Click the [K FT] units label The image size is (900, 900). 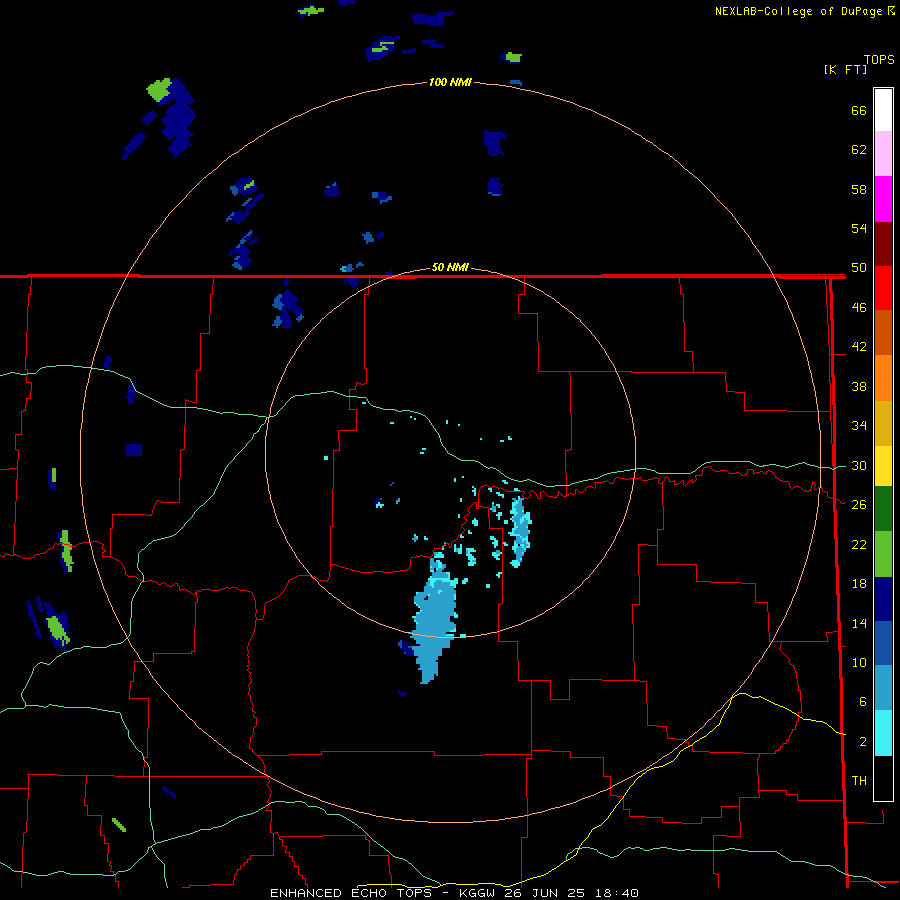click(x=845, y=69)
